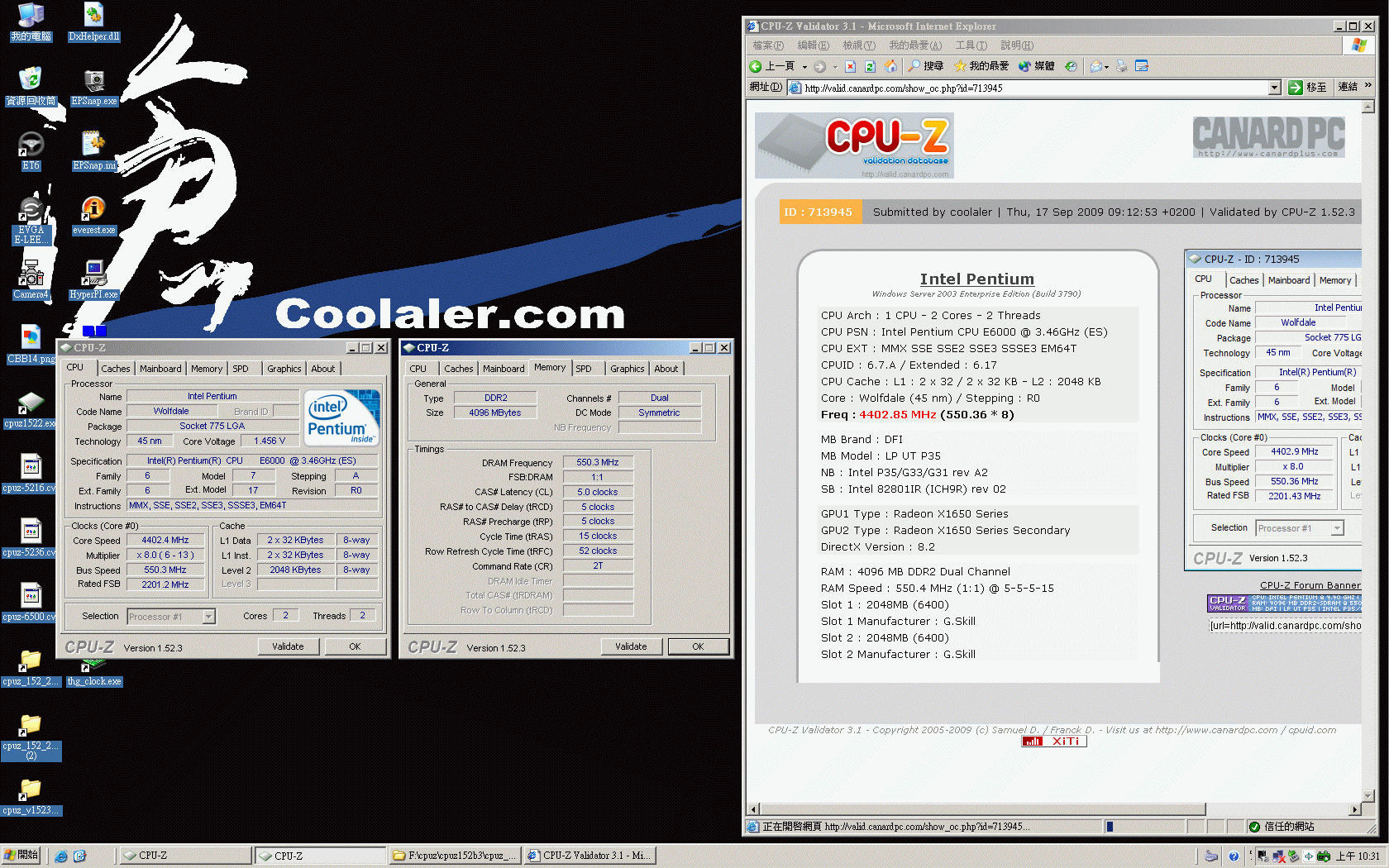This screenshot has height=868, width=1389.
Task: Switch to SPD tab in left CPU-Z window
Action: pos(241,369)
